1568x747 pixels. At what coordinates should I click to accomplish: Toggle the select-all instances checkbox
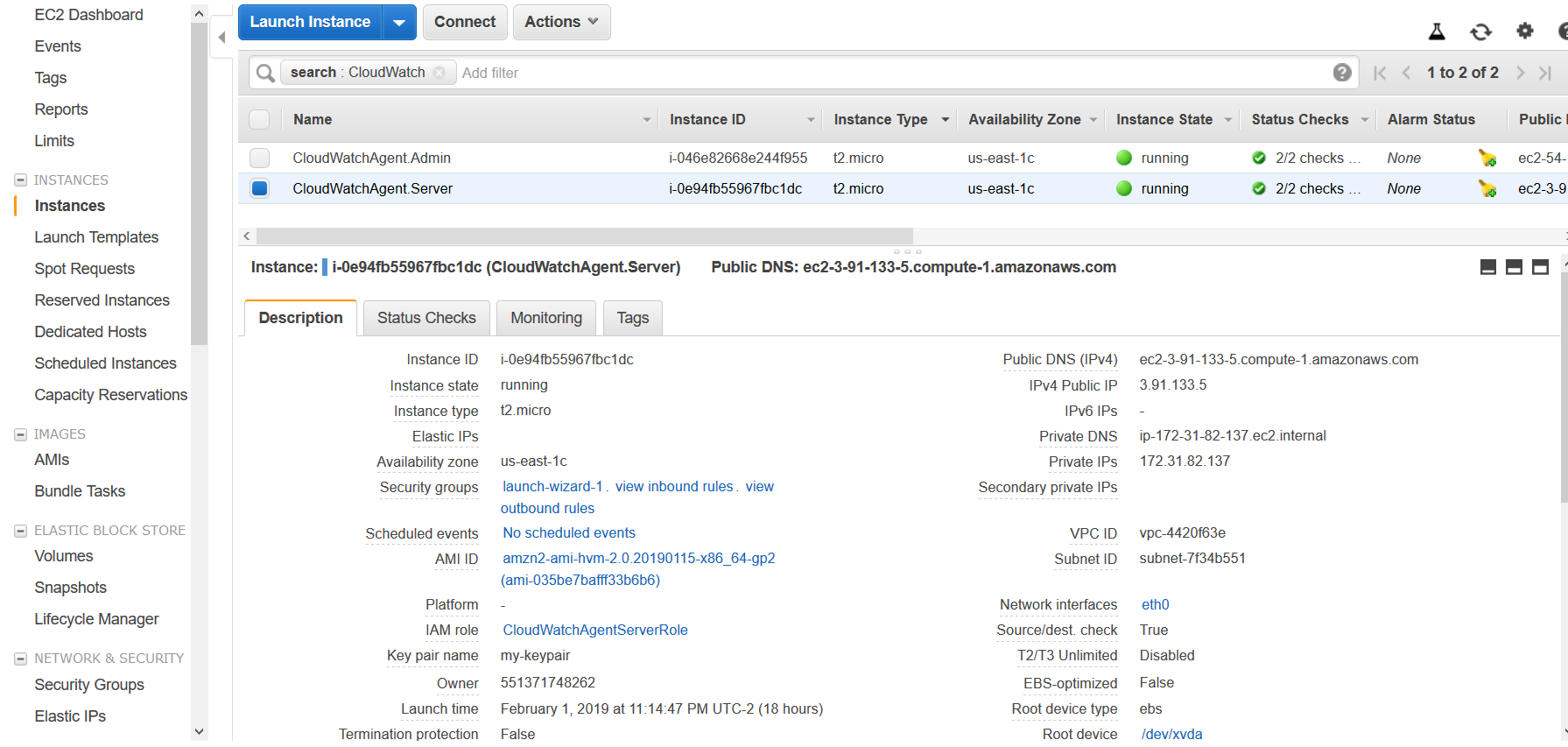point(259,120)
